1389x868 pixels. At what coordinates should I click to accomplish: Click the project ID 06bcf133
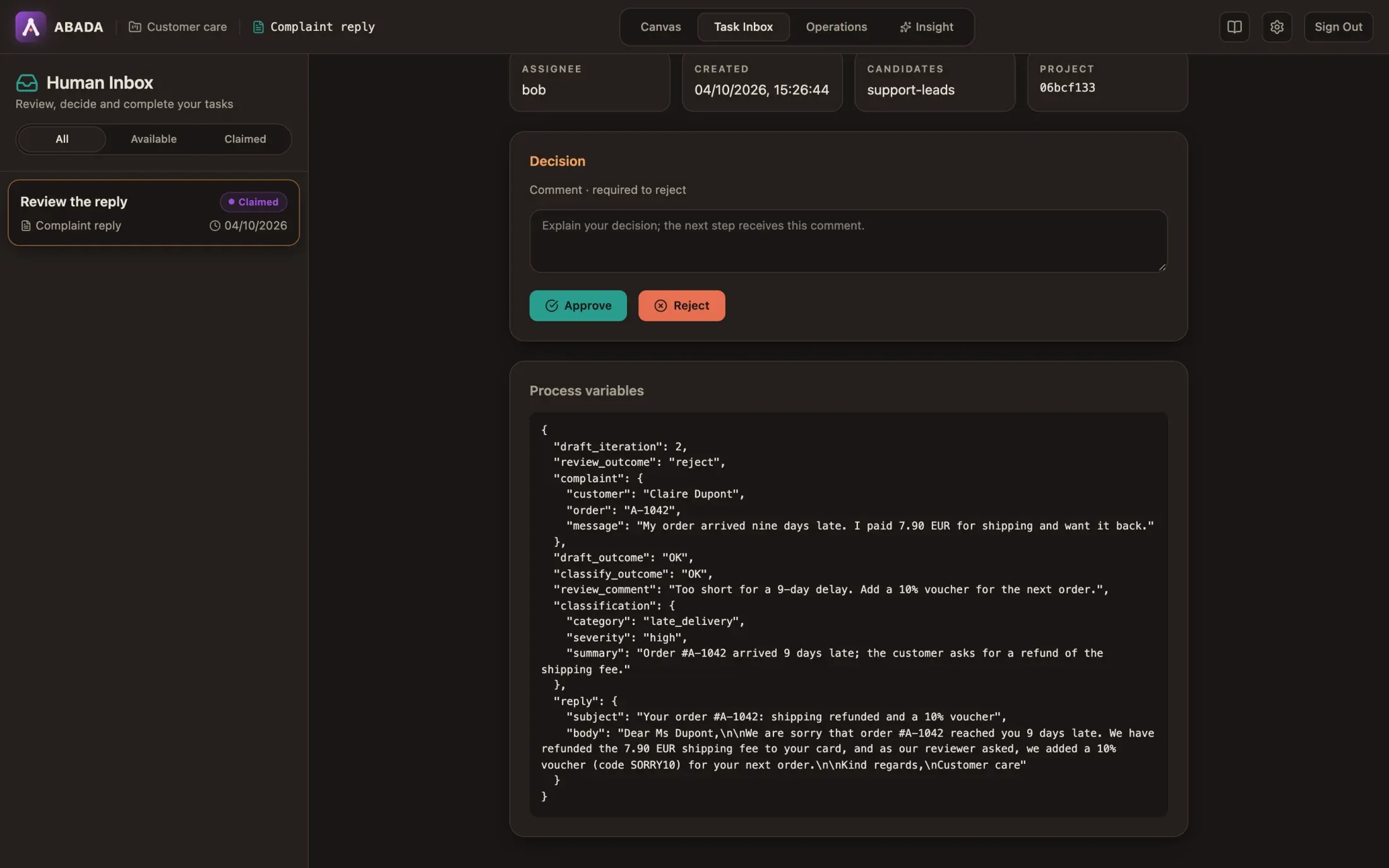1067,88
